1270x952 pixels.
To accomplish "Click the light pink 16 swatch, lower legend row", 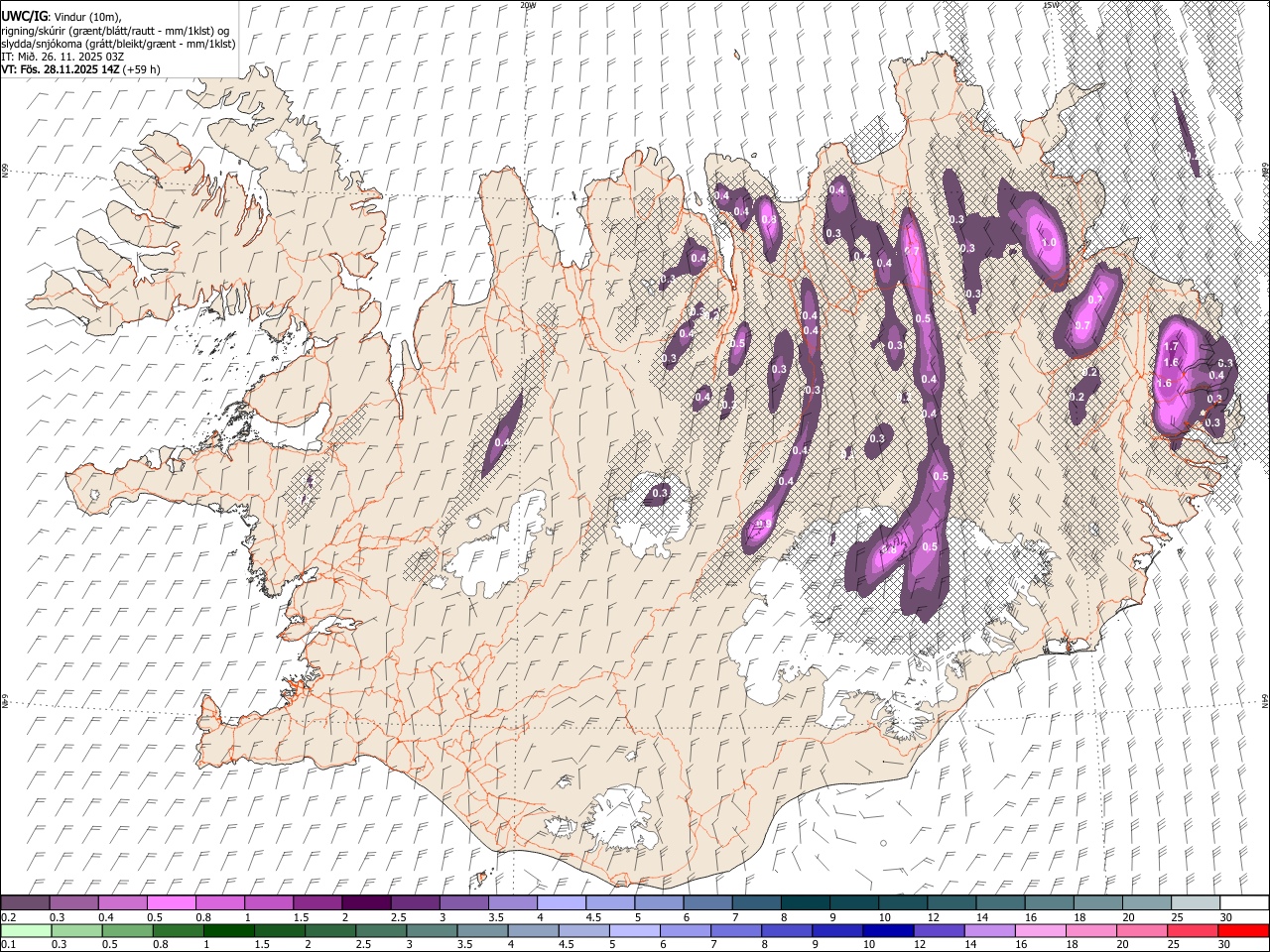I will coord(1040,931).
